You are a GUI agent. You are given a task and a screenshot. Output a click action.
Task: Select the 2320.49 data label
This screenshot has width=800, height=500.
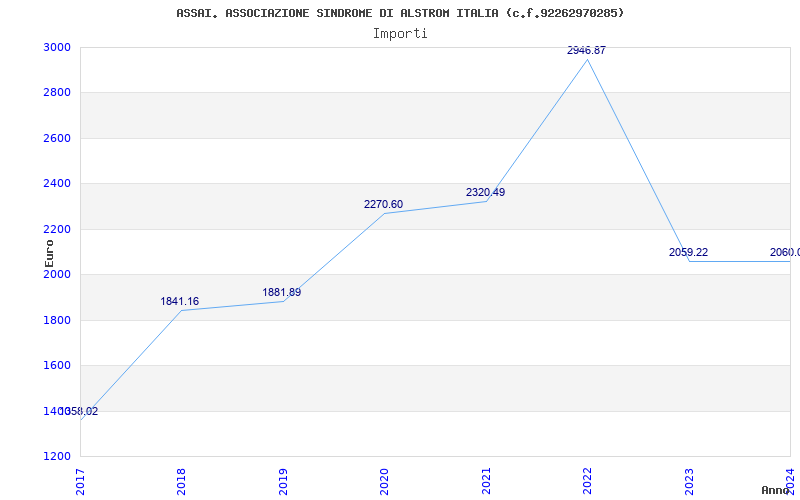(485, 192)
